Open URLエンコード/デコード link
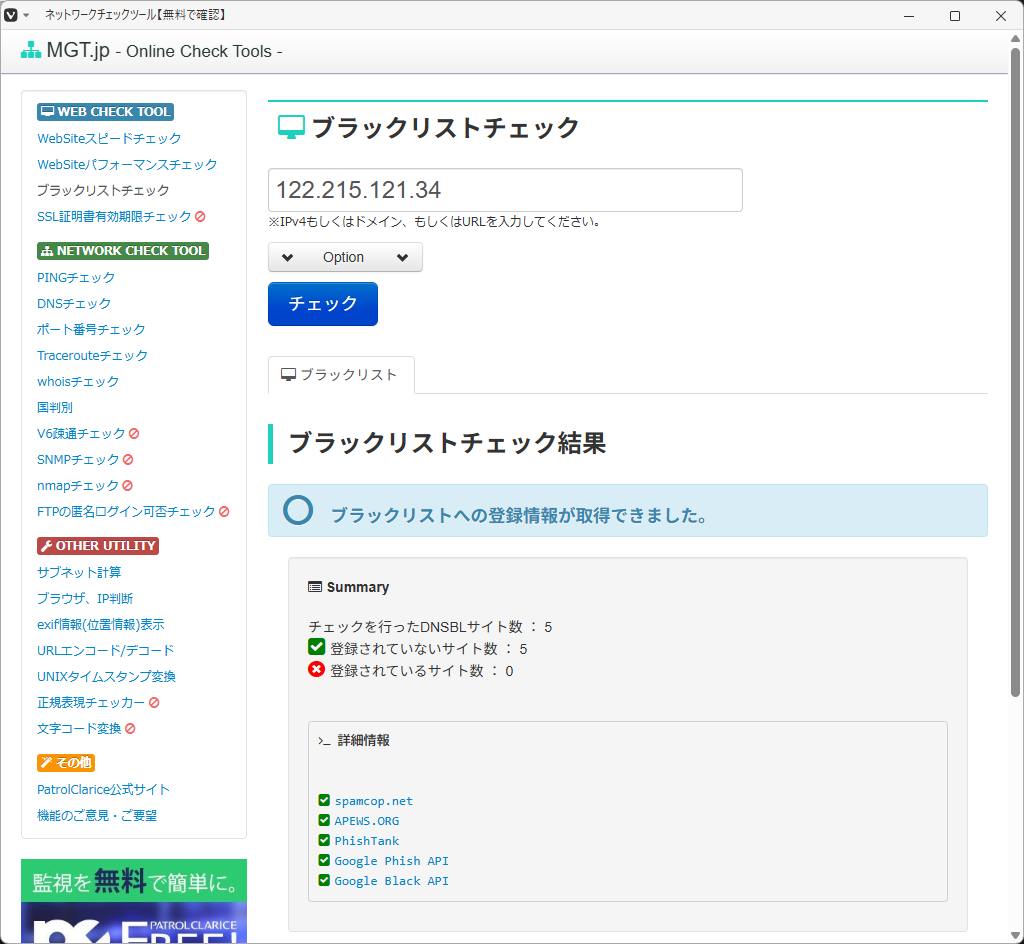 106,651
